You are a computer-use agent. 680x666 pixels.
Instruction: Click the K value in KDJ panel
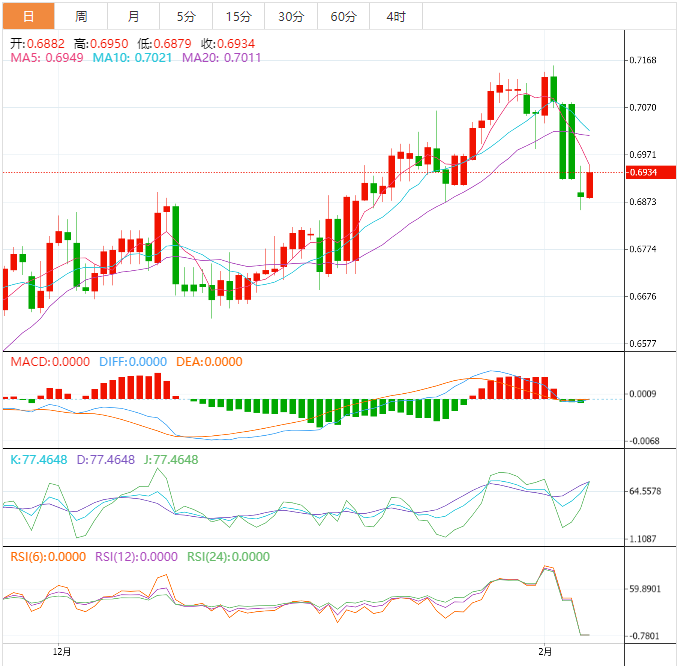coord(39,460)
